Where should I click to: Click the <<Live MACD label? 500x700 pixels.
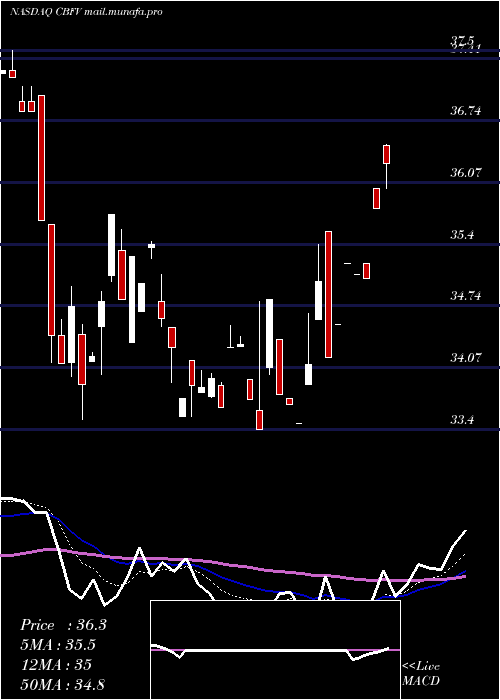pyautogui.click(x=421, y=673)
